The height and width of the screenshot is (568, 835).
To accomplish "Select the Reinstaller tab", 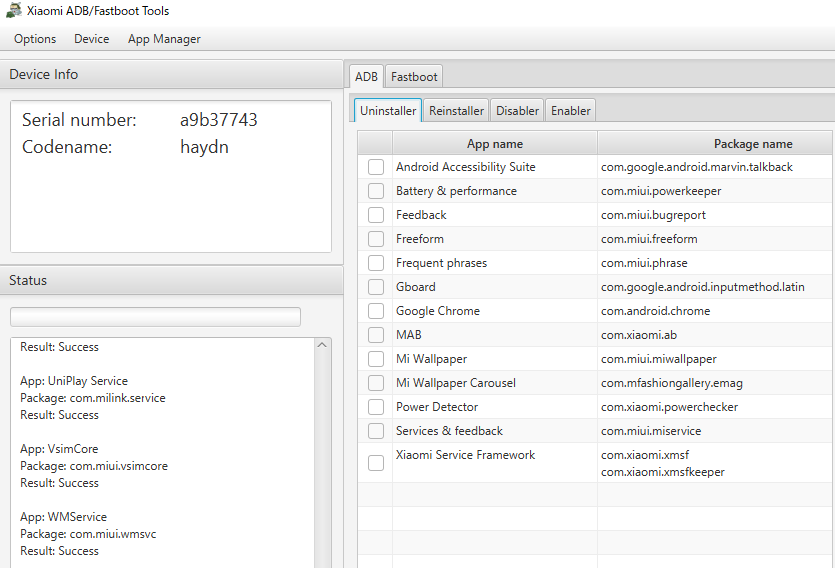I will 456,111.
